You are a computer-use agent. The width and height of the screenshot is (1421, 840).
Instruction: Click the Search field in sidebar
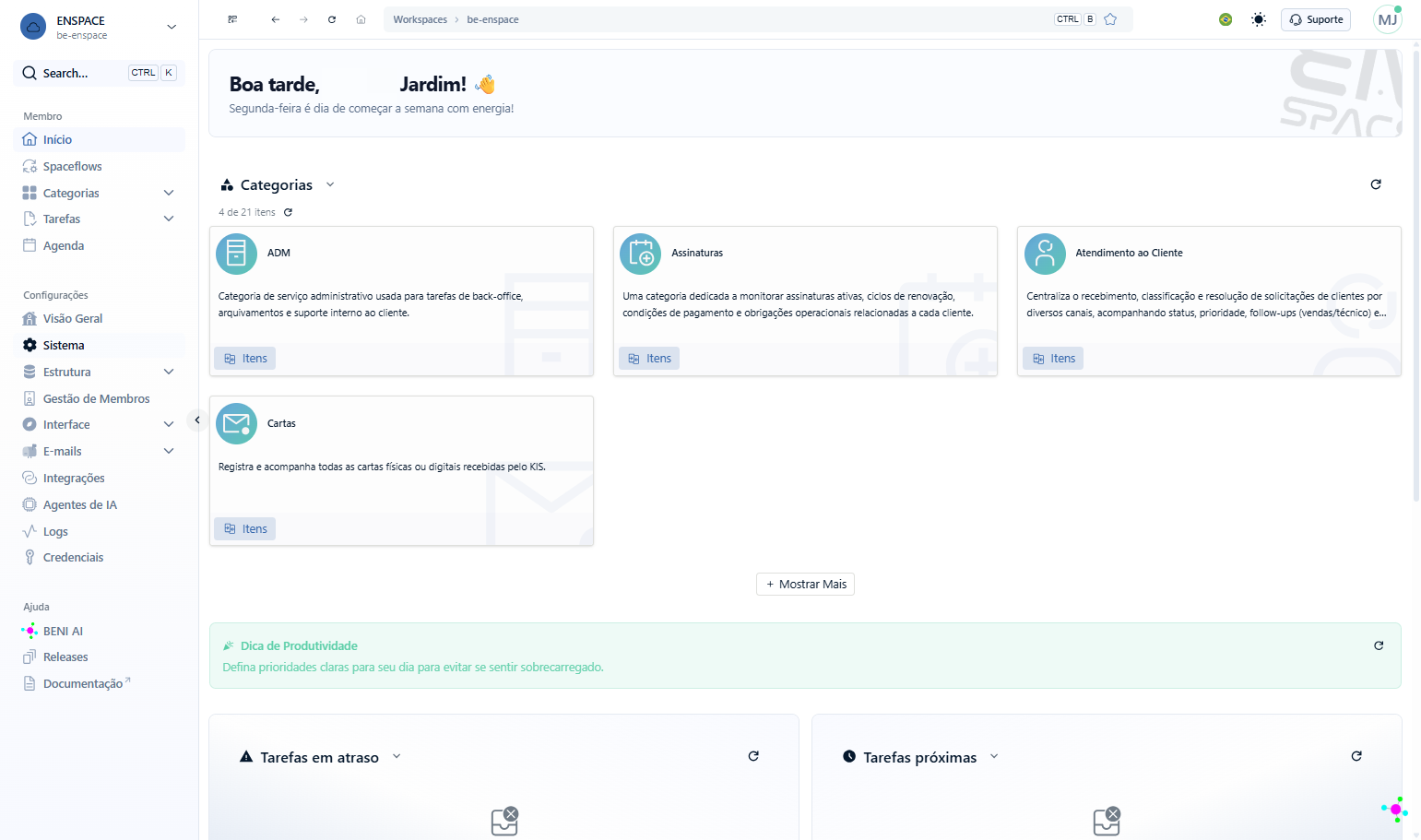[100, 73]
